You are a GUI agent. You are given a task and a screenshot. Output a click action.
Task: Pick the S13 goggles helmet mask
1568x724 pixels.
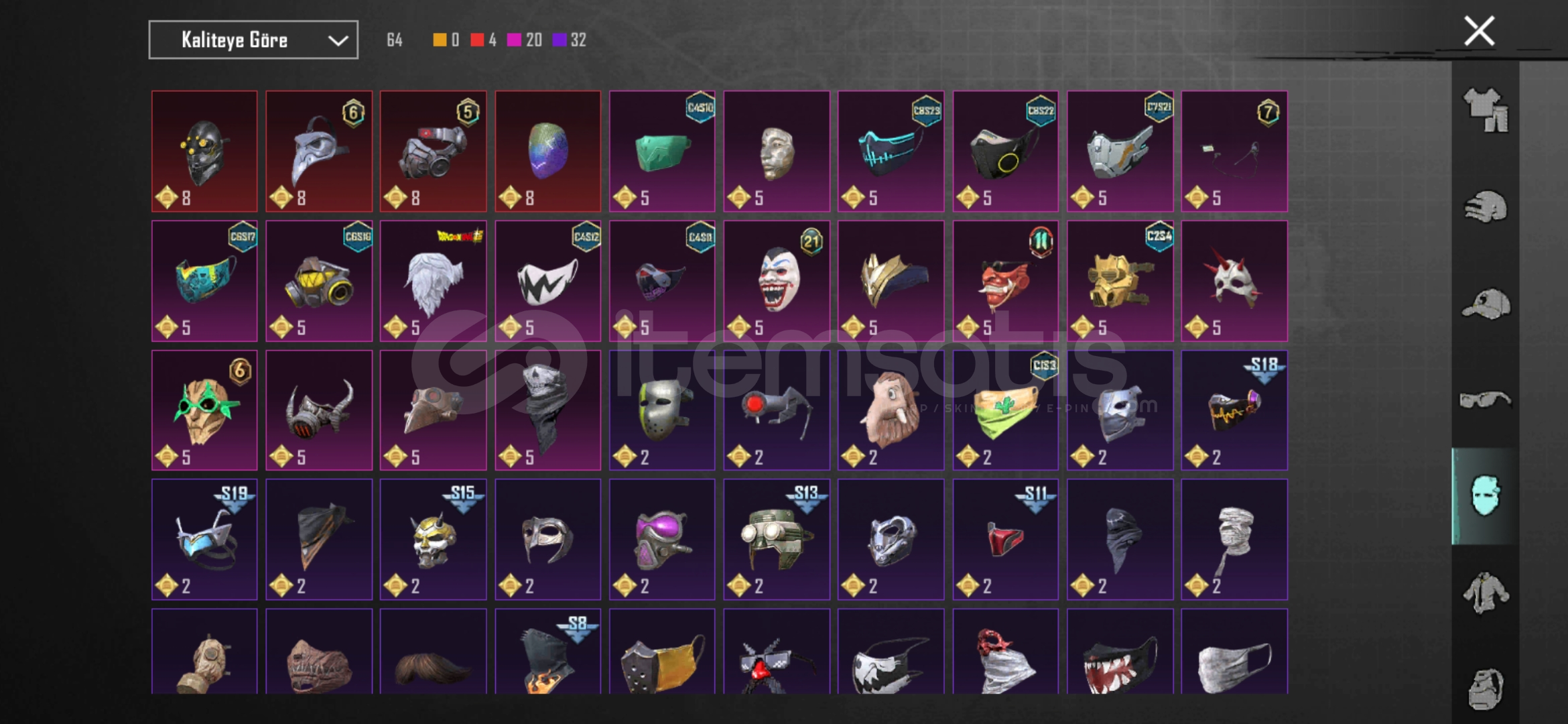click(777, 540)
